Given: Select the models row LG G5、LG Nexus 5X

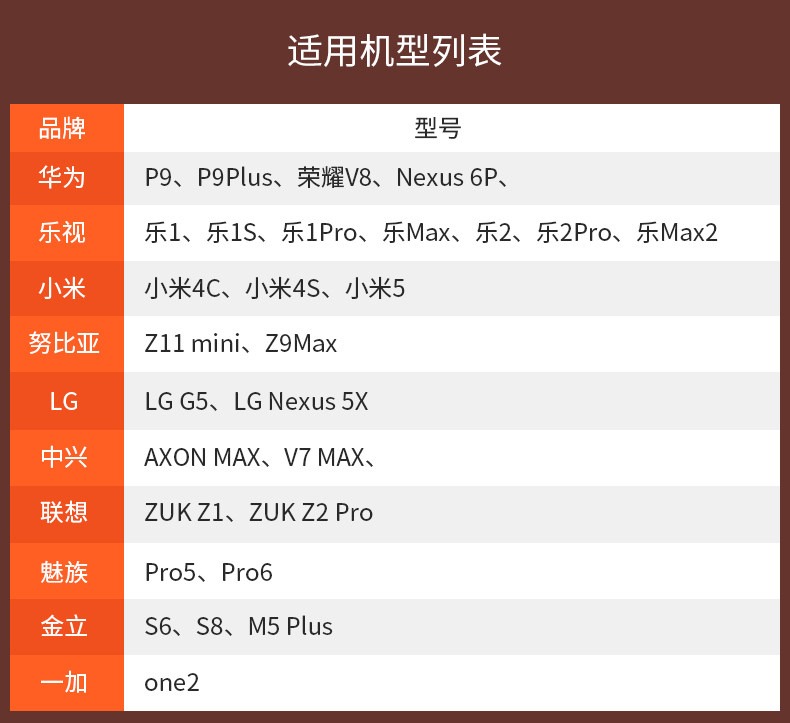Looking at the screenshot, I should [451, 401].
